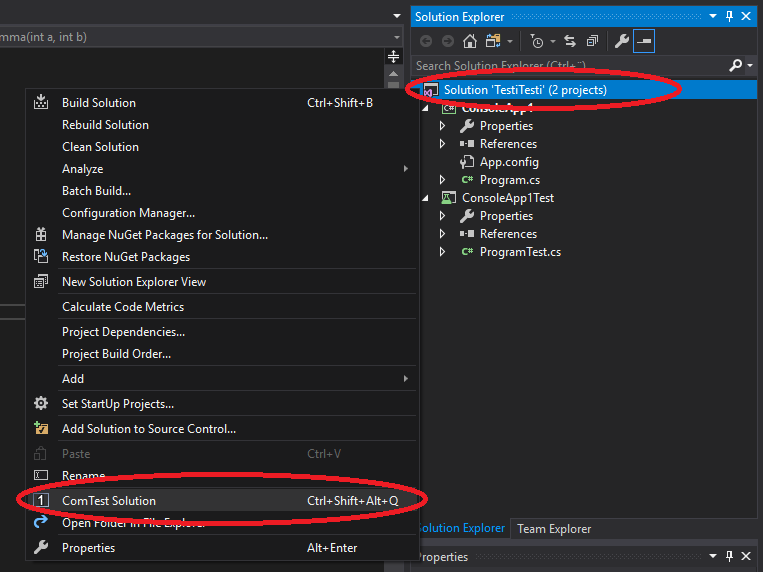Switch to Team Explorer tab

tap(554, 529)
